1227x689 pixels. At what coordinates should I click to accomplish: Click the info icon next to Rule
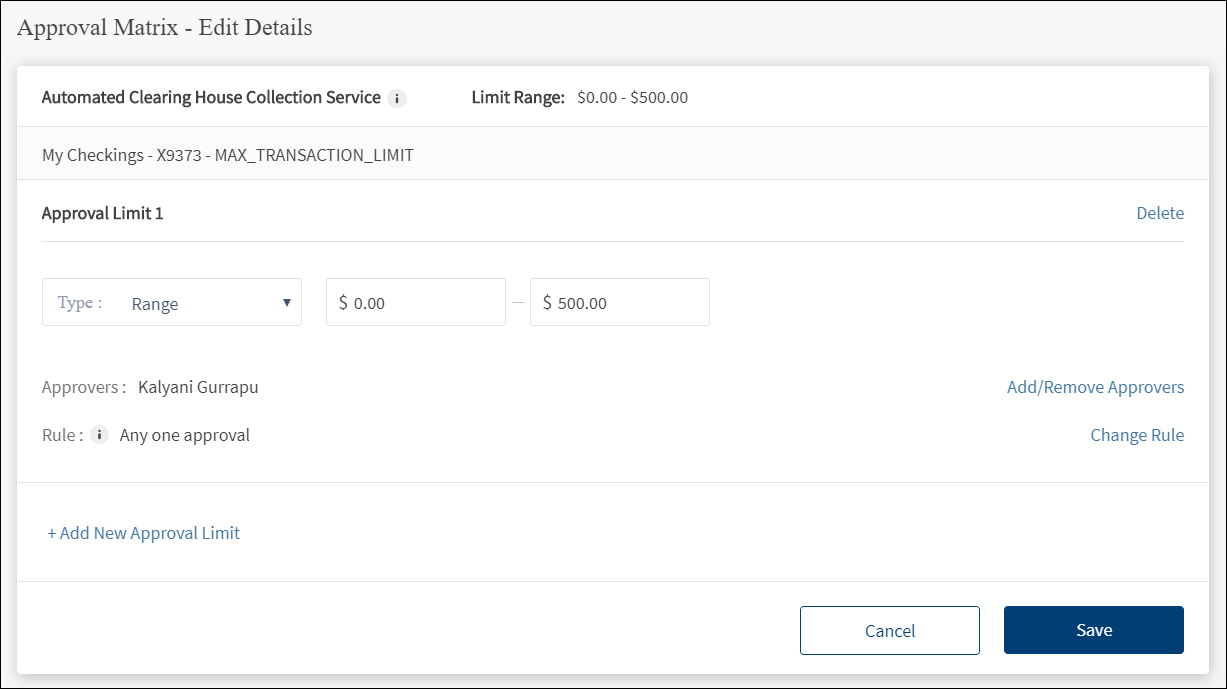99,435
